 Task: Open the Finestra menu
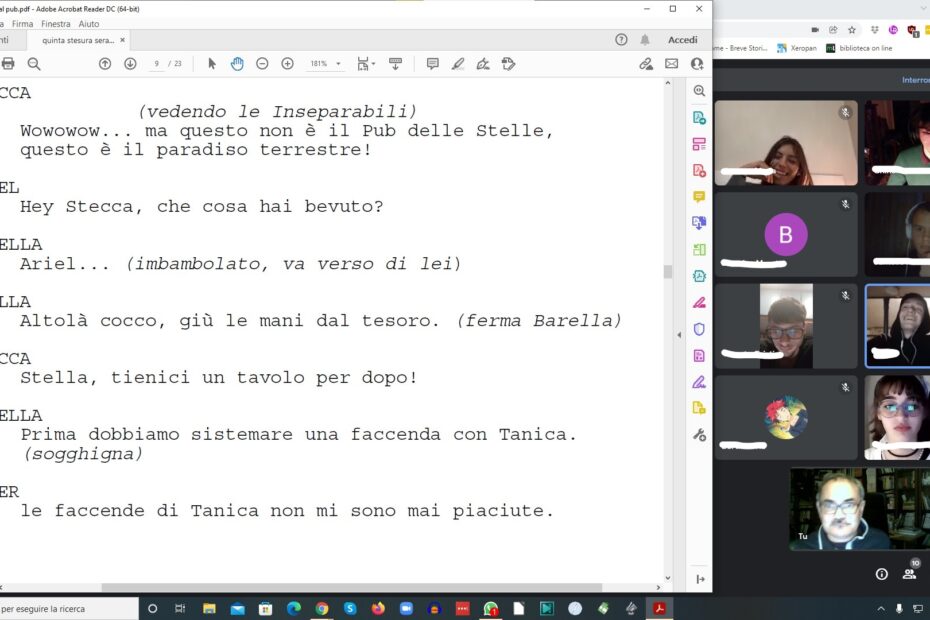(56, 23)
